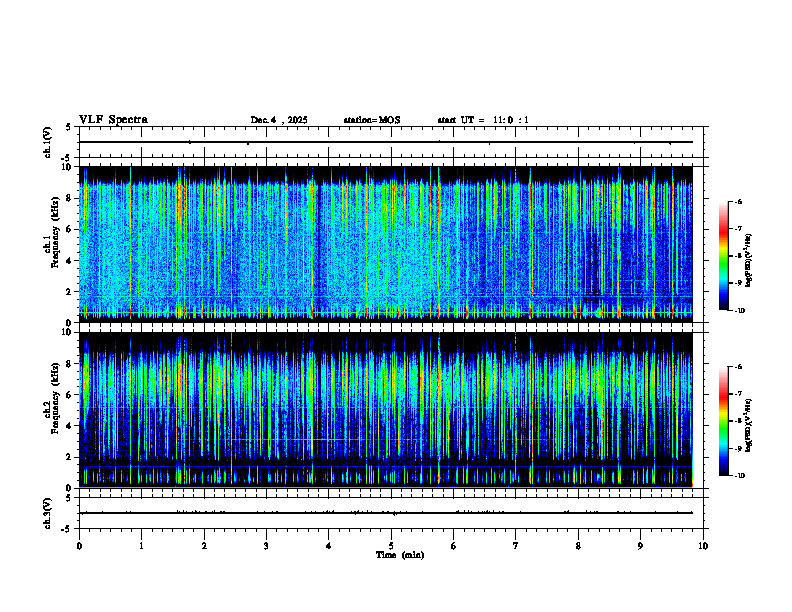Viewport: 792px width, 612px height.
Task: Select the "start UT = 11:0:1" header text
Action: pyautogui.click(x=483, y=120)
